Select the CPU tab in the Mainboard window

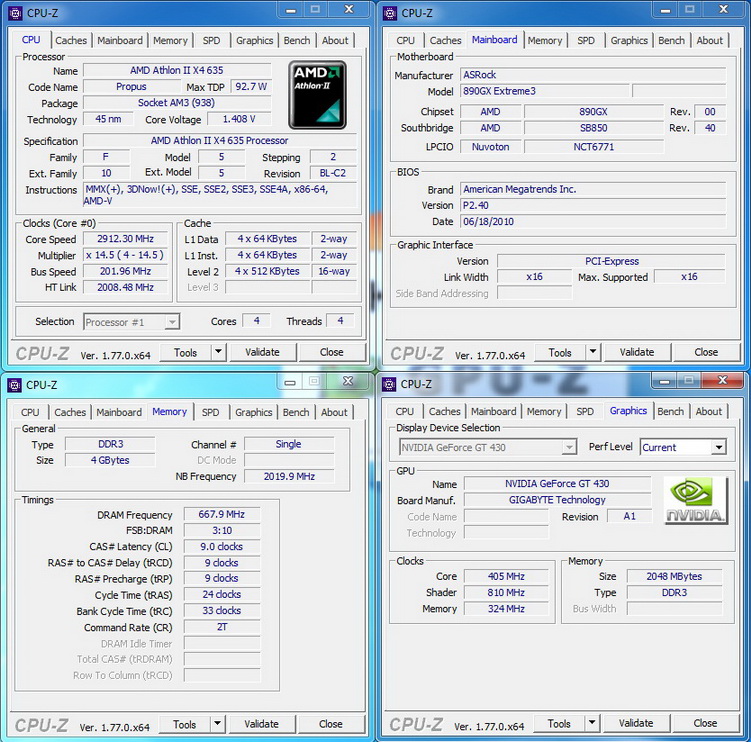[405, 41]
